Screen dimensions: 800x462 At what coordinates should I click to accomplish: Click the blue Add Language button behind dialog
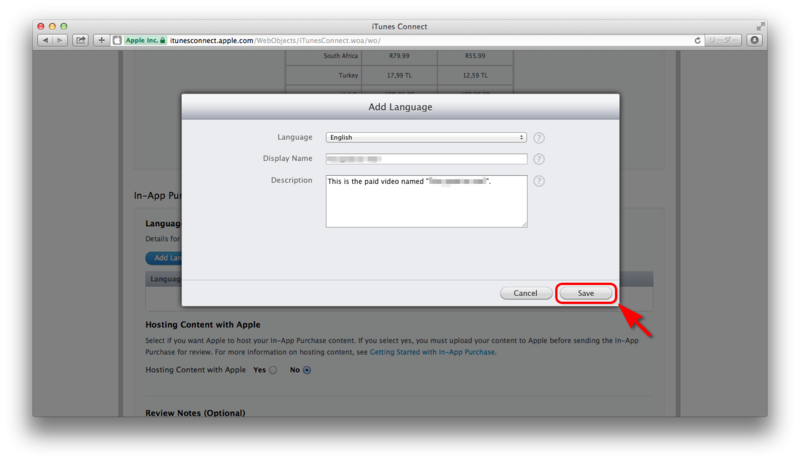164,258
